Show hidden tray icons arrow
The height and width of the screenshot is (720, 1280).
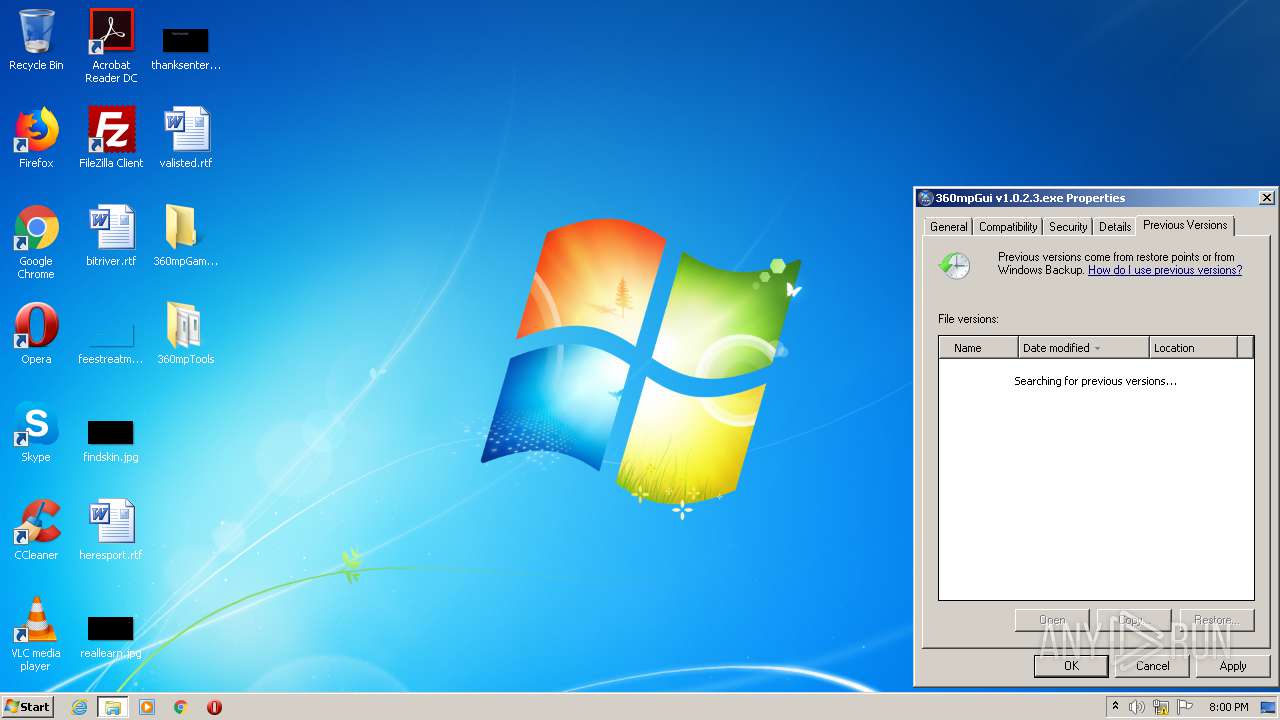tap(1115, 707)
